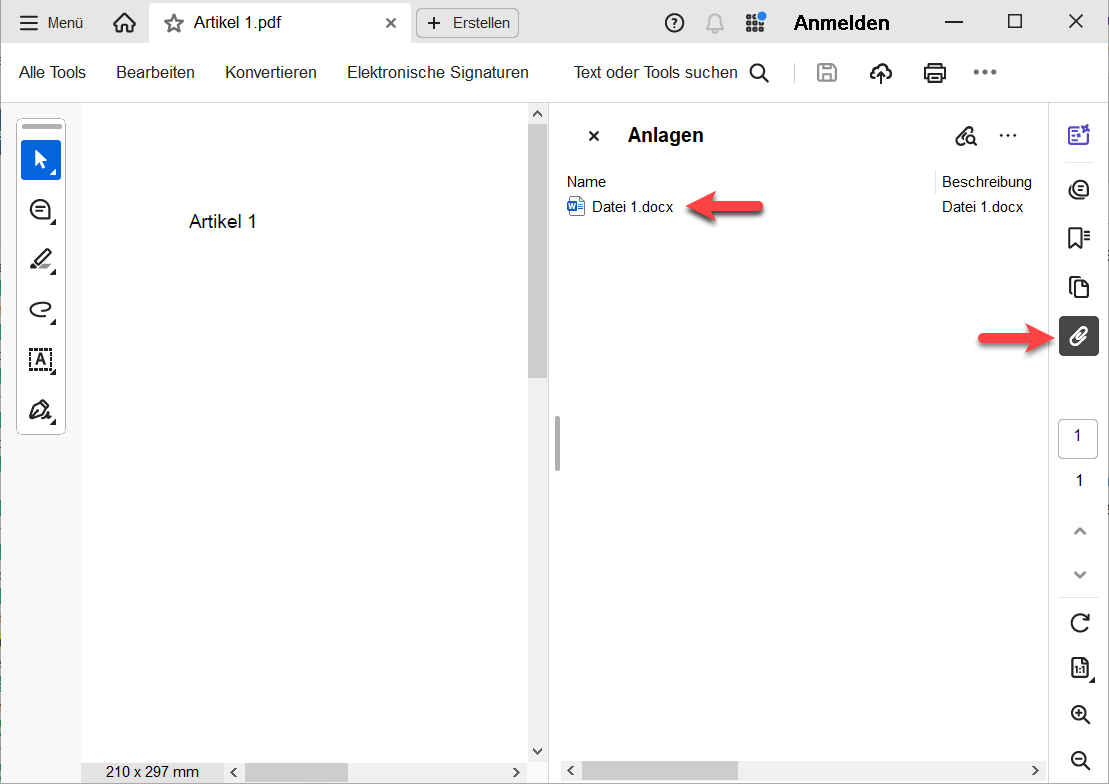Rotate the page with rotate icon
Viewport: 1109px width, 784px height.
click(1079, 623)
